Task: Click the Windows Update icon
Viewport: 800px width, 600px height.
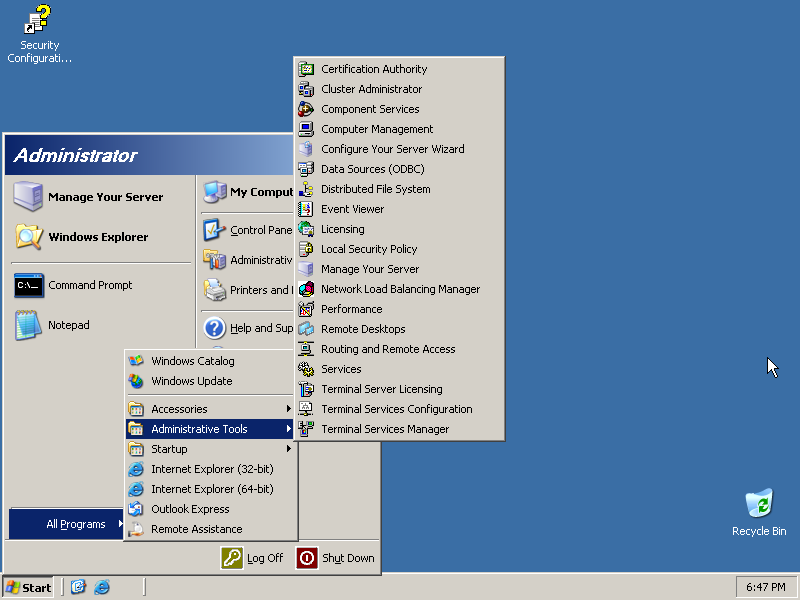Action: coord(136,381)
